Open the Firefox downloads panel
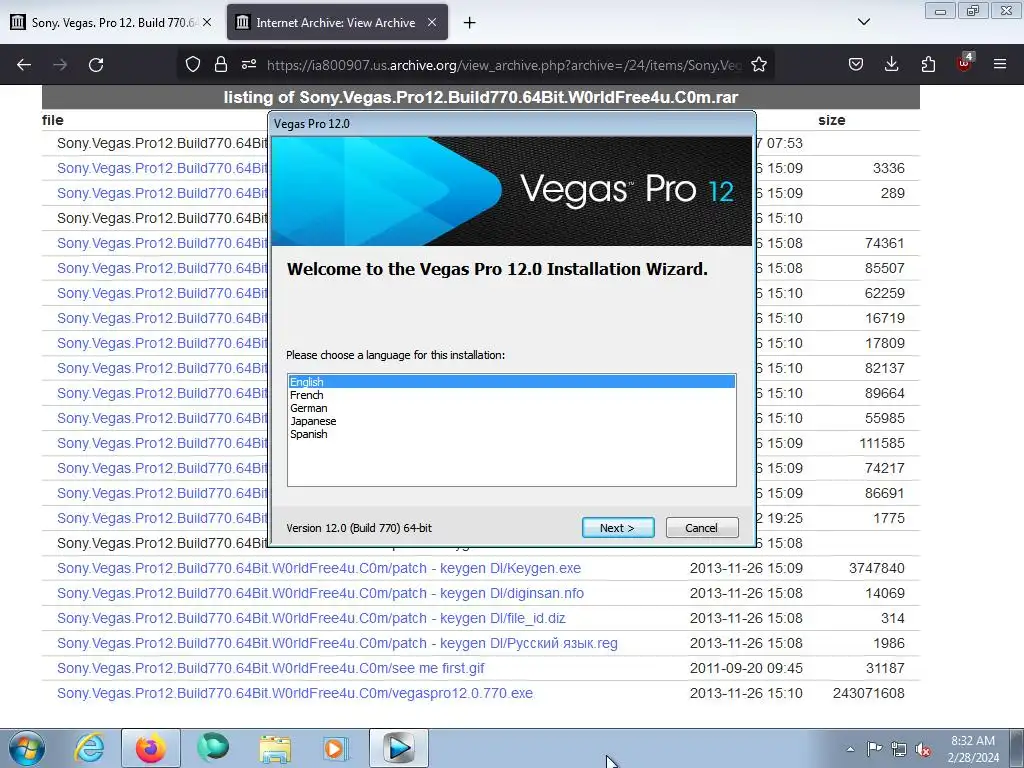The height and width of the screenshot is (768, 1024). pyautogui.click(x=891, y=65)
